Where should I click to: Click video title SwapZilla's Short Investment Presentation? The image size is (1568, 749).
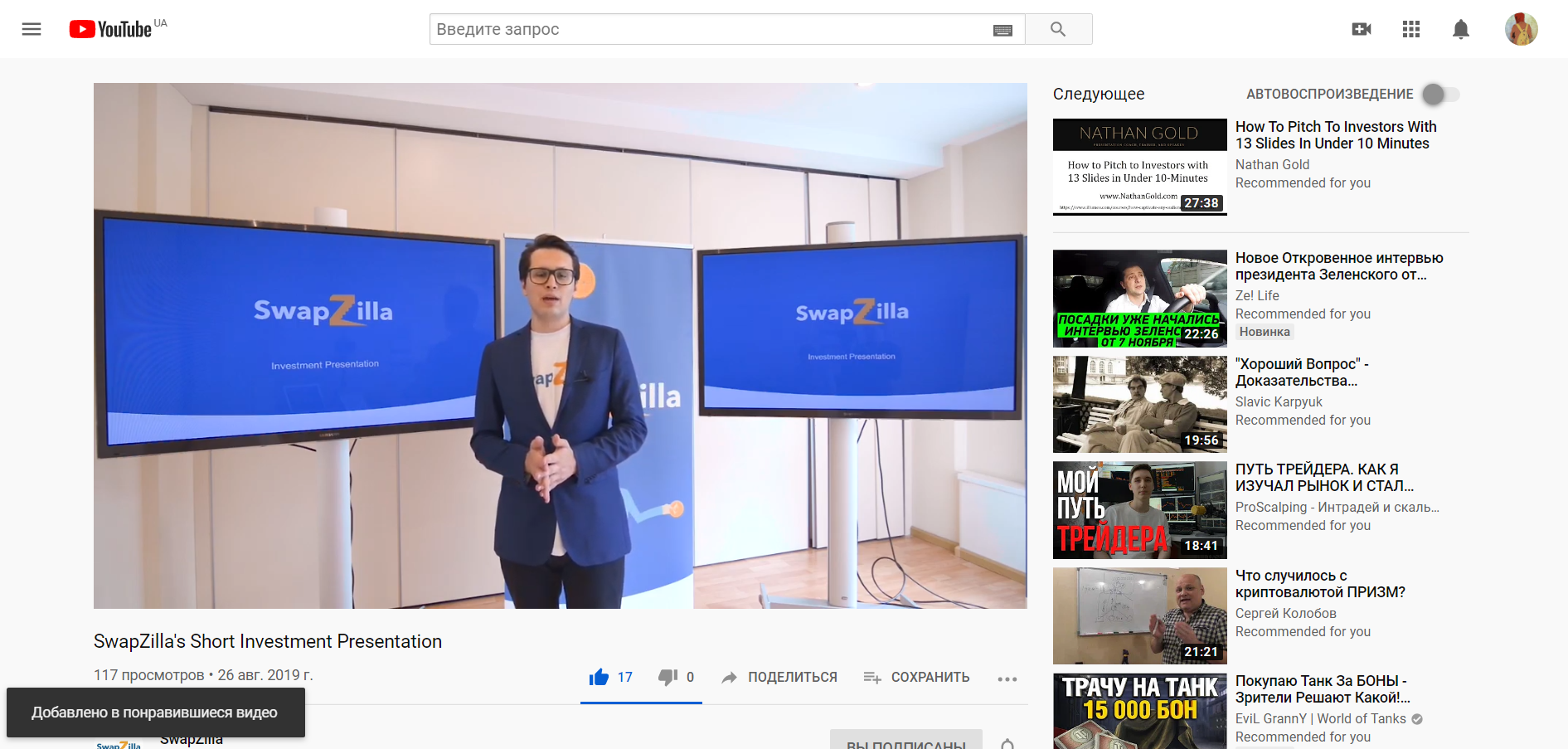pyautogui.click(x=268, y=641)
